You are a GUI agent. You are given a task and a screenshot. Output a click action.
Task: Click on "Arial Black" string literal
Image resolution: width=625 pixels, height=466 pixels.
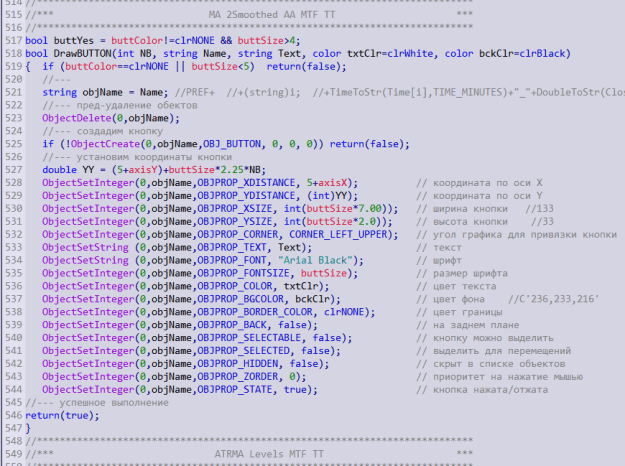(315, 260)
